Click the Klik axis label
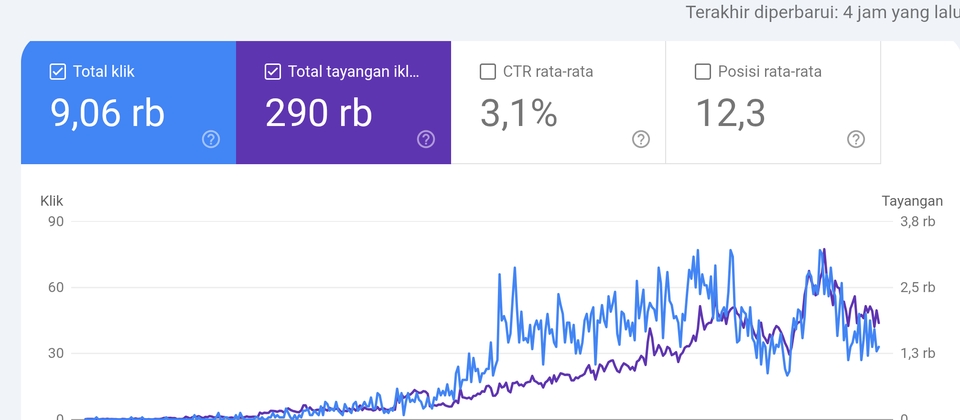Screen dimensions: 960x420 click(51, 201)
